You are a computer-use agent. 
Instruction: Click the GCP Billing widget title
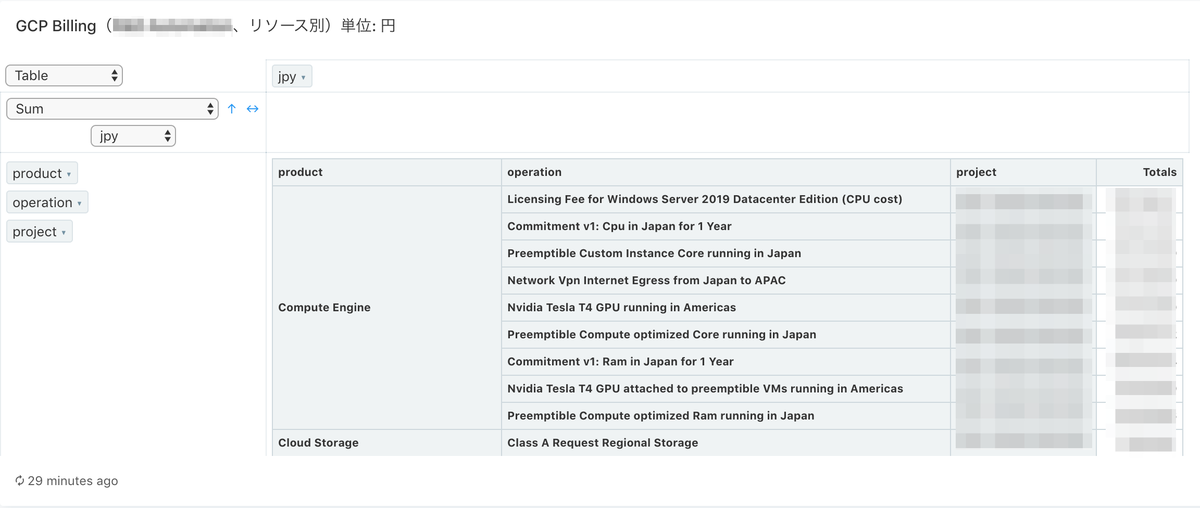pyautogui.click(x=205, y=26)
